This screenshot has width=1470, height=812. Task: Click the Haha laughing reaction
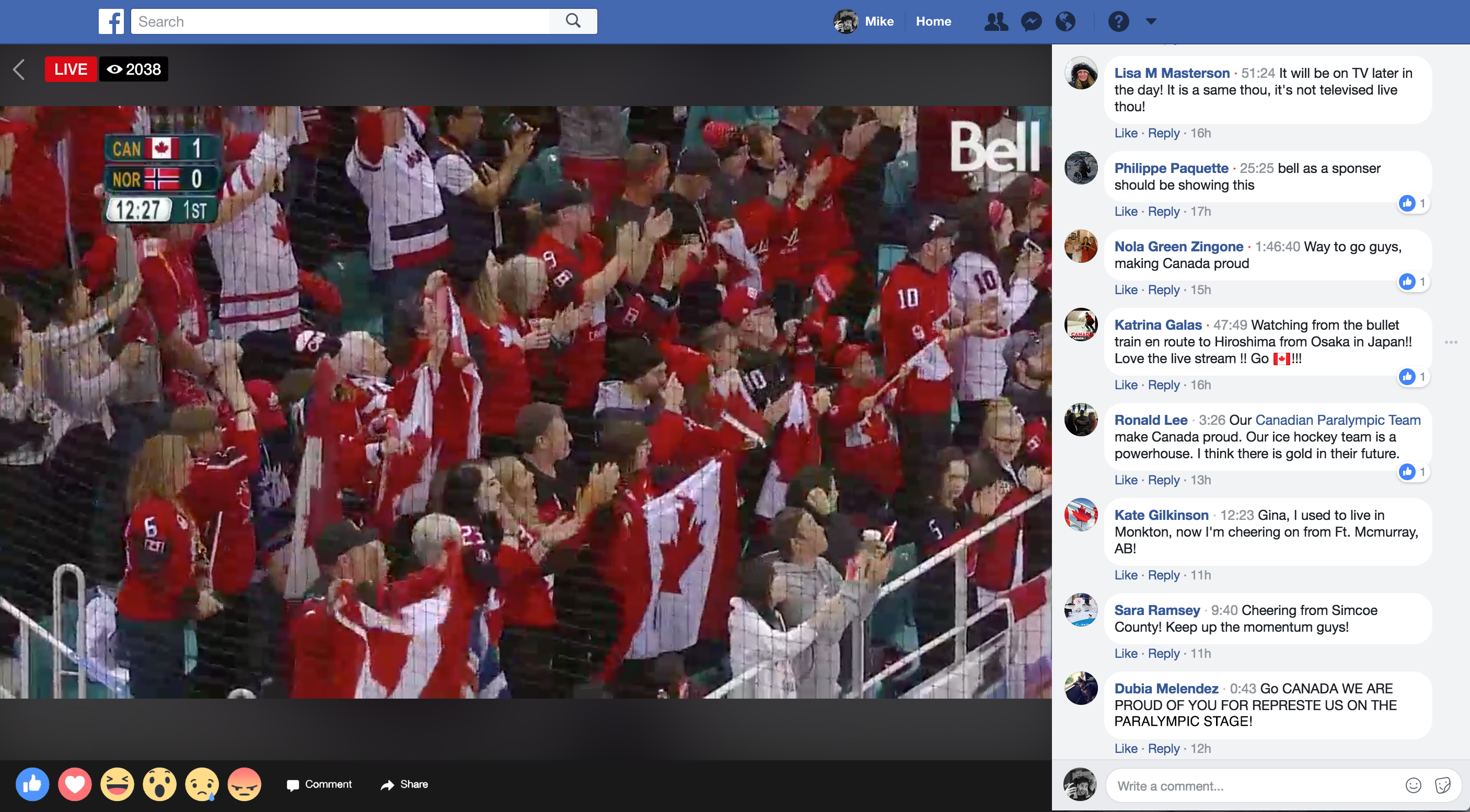tap(117, 785)
